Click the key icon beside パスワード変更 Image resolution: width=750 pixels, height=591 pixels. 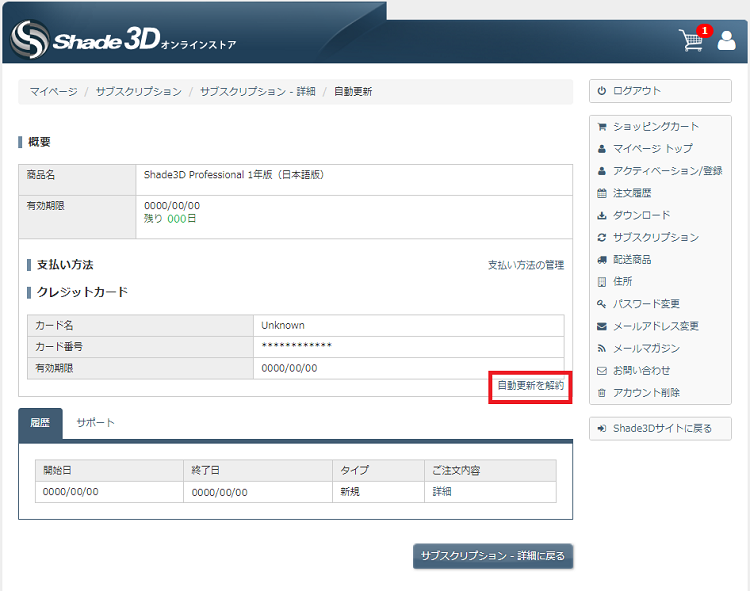(x=602, y=304)
